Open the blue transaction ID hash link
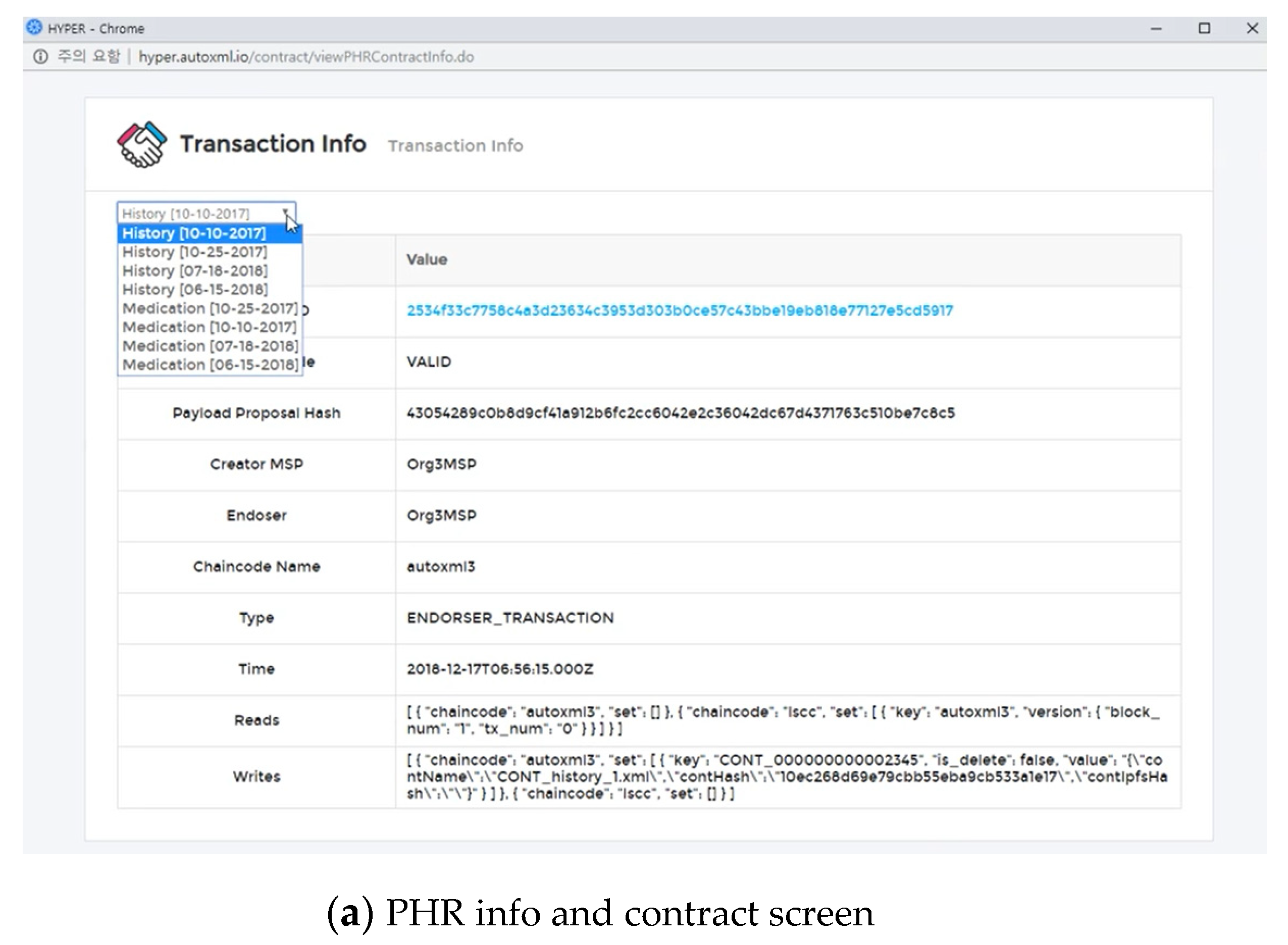Image resolution: width=1288 pixels, height=945 pixels. tap(679, 310)
